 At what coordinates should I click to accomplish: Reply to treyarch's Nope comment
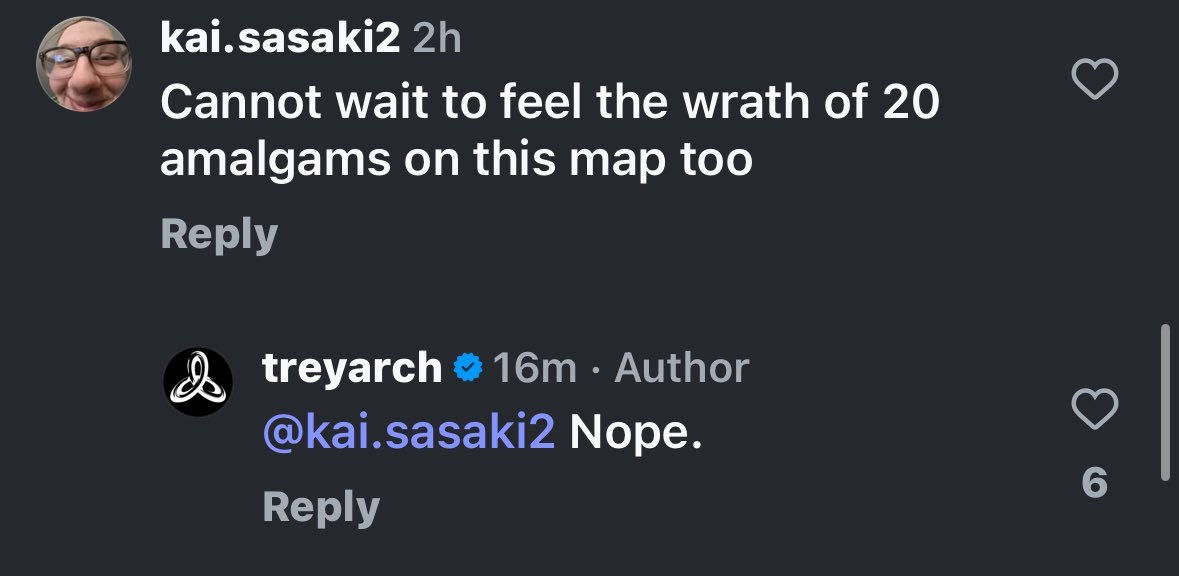(321, 507)
